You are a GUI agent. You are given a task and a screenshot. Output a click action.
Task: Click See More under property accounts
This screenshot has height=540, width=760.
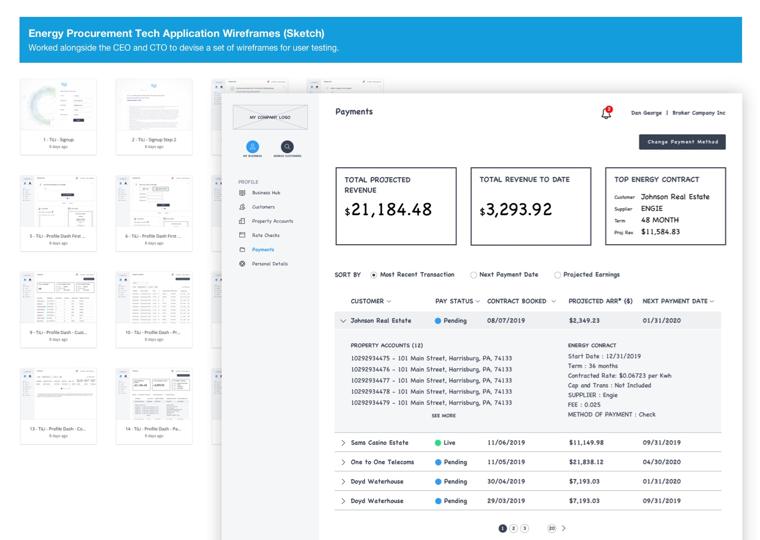[443, 415]
